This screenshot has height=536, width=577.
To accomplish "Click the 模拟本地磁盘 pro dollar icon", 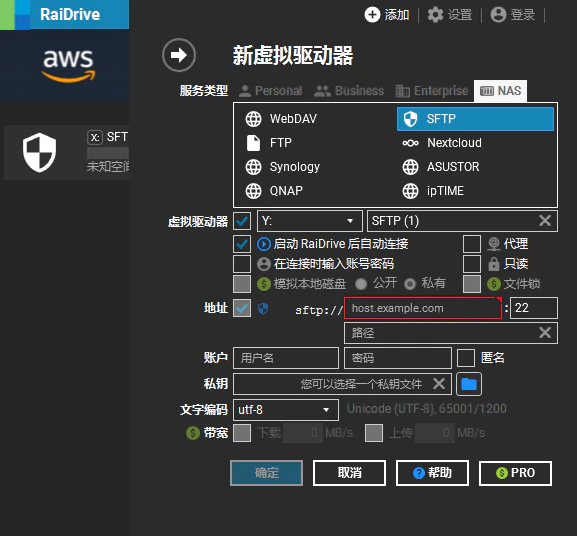I will 264,284.
